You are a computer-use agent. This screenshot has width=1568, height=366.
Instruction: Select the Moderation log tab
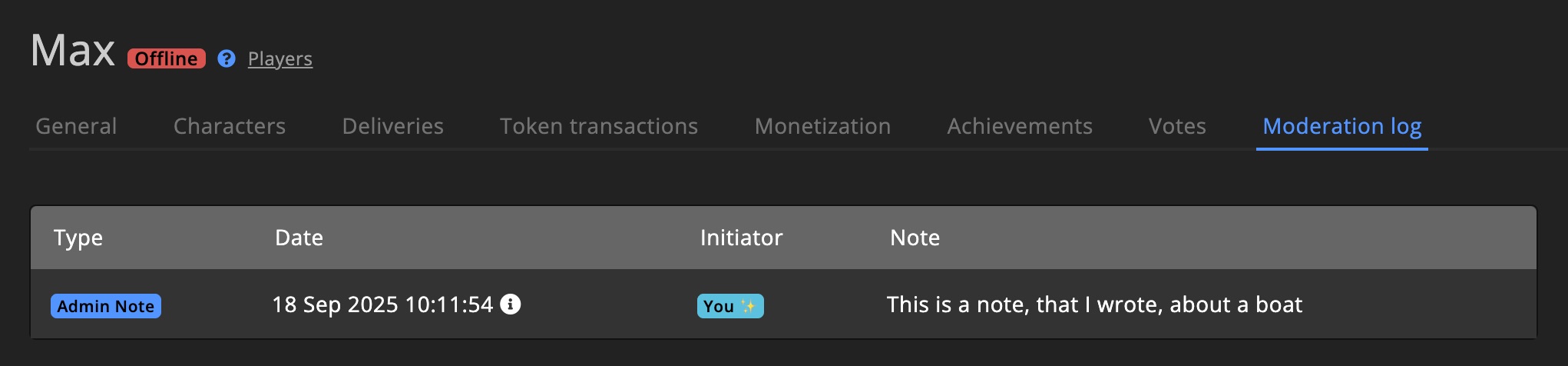pos(1341,126)
